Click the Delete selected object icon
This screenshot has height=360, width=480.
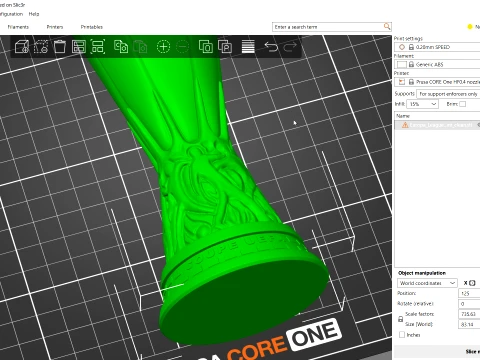pos(41,47)
